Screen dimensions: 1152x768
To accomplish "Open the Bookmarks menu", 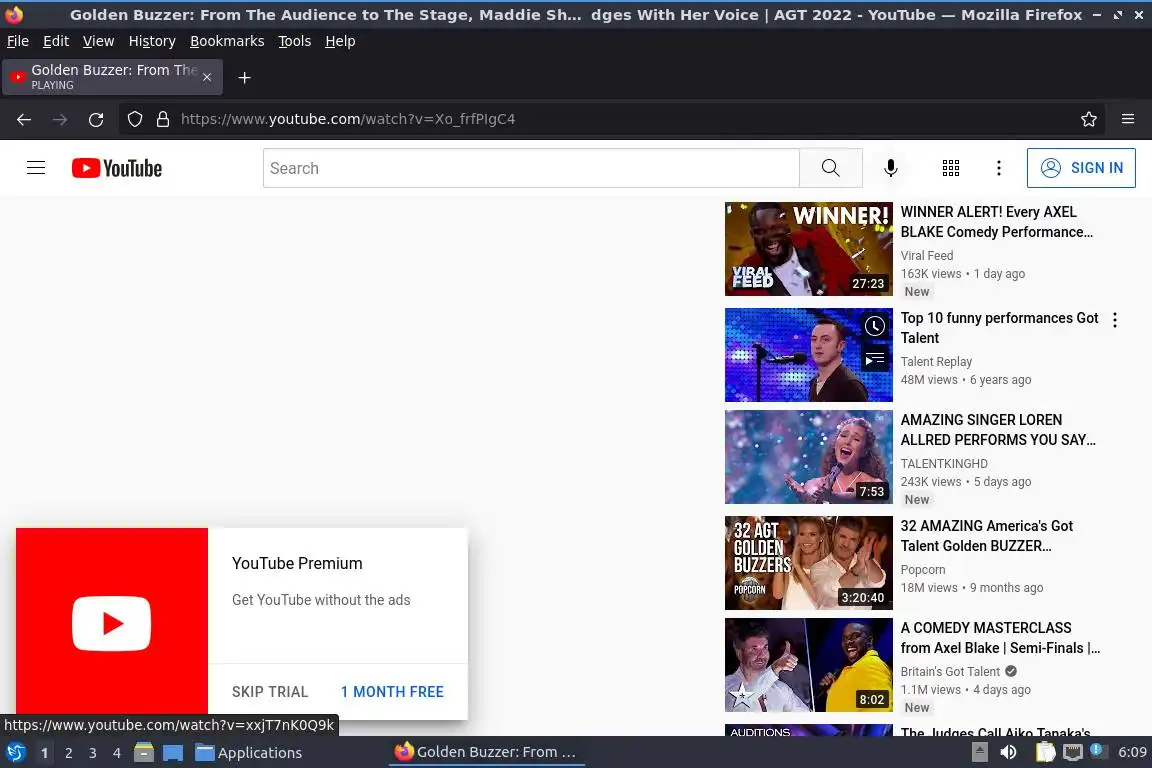I will click(227, 41).
